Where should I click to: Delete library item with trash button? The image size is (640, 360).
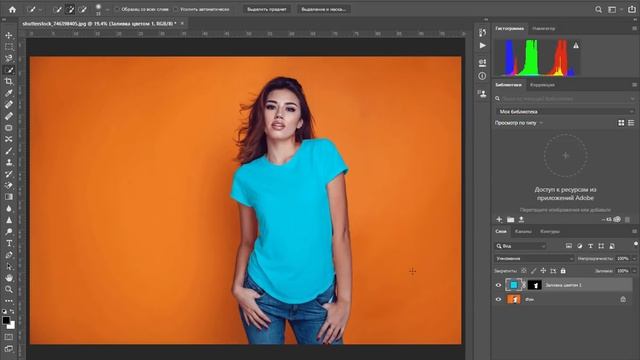pos(627,220)
